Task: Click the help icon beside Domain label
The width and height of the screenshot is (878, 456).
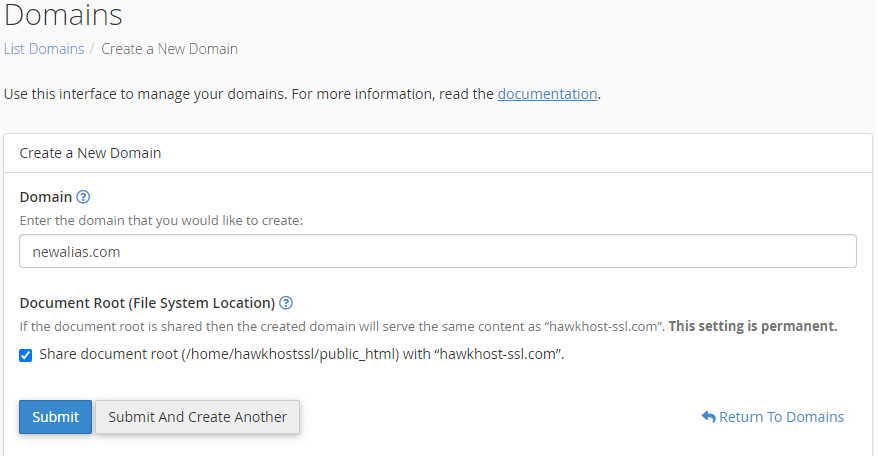Action: point(83,197)
